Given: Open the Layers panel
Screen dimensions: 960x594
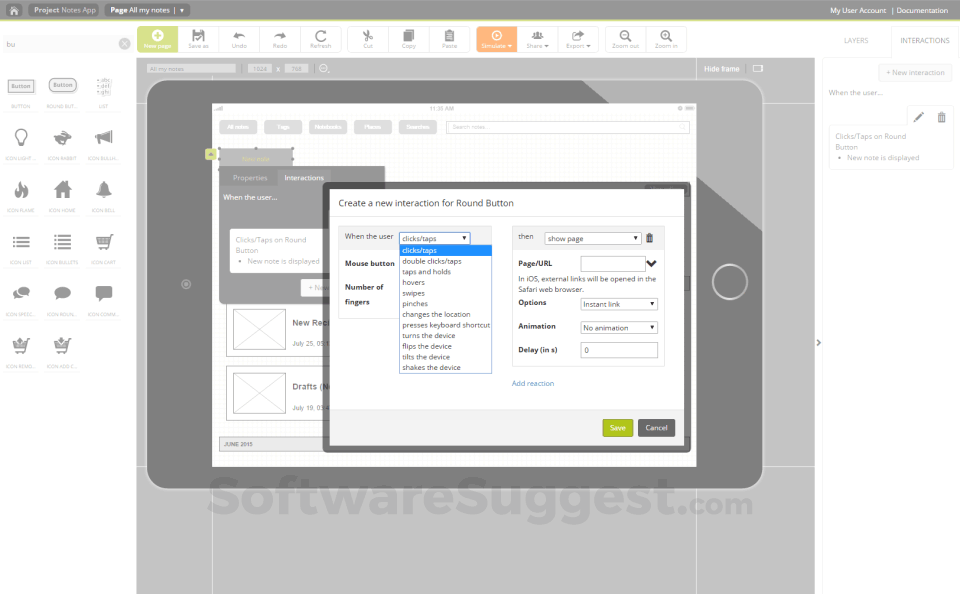Looking at the screenshot, I should pos(856,40).
